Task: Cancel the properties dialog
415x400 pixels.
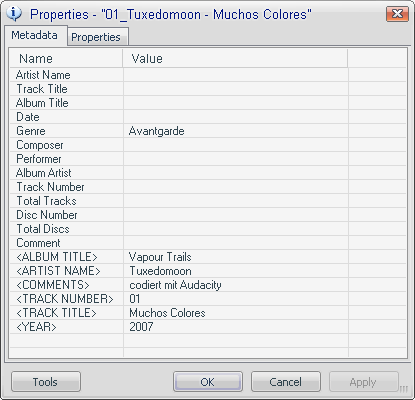Action: [x=286, y=382]
